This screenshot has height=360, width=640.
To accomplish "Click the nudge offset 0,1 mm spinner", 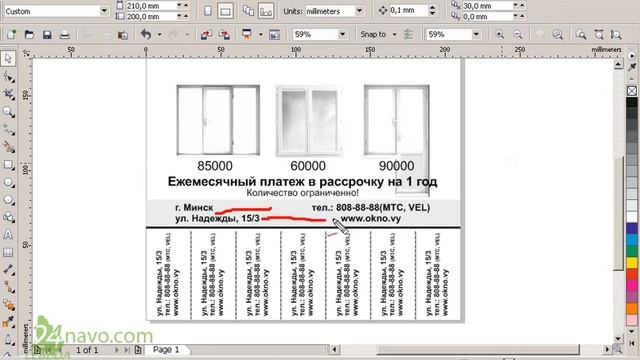I will pyautogui.click(x=432, y=11).
